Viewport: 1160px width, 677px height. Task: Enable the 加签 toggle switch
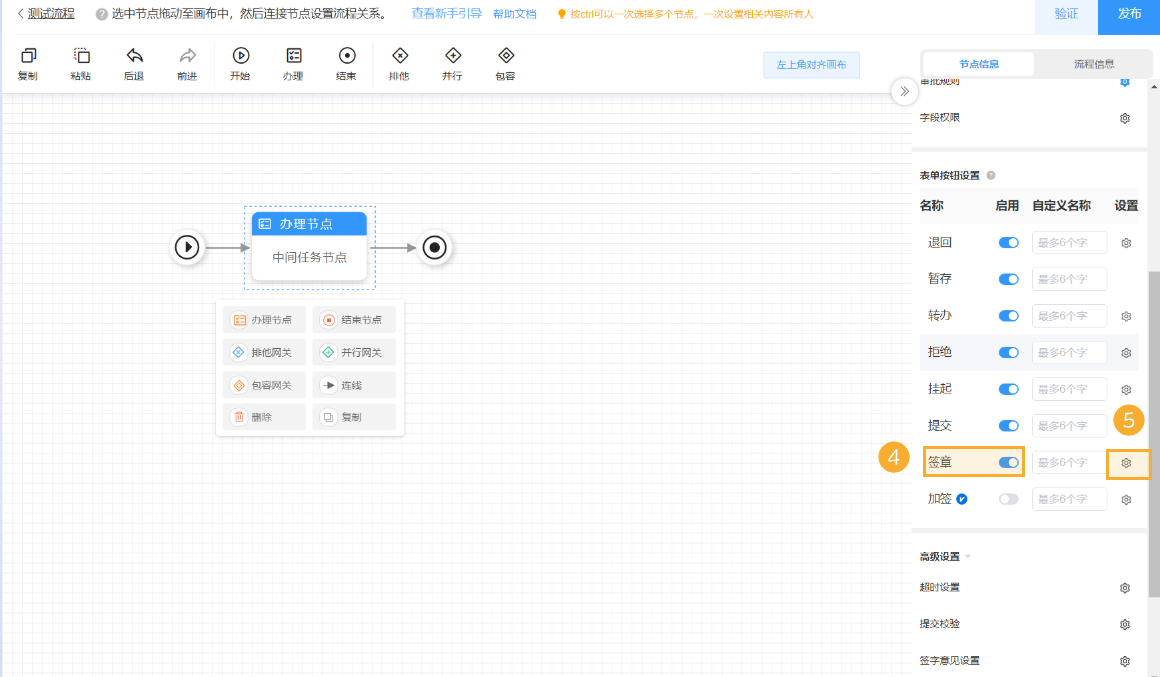tap(1008, 499)
